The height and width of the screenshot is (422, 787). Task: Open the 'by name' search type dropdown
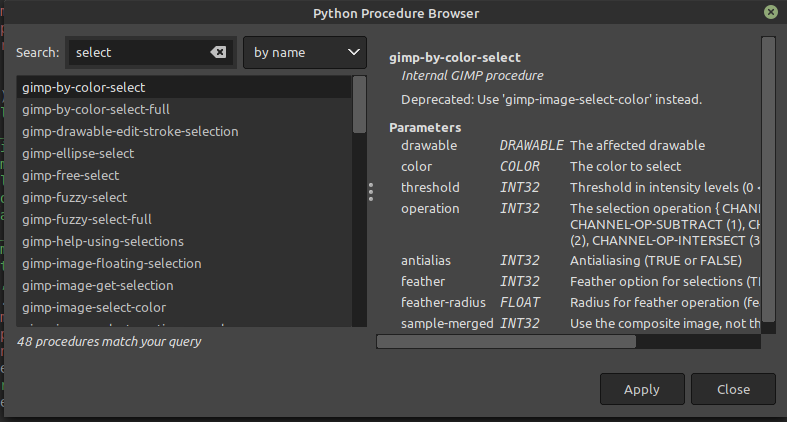[x=305, y=52]
